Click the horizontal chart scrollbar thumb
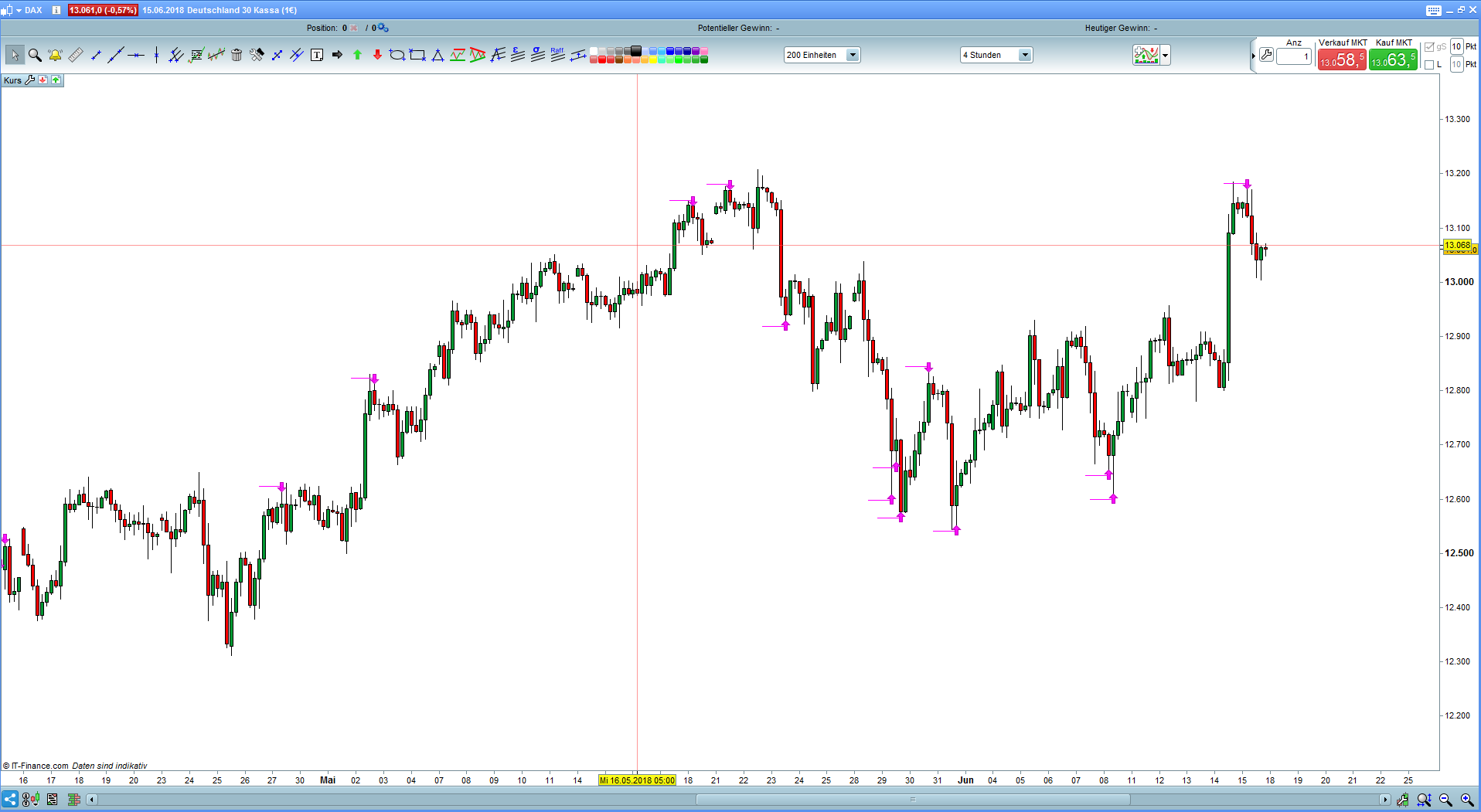Screen dimensions: 1481x812 [x=913, y=800]
